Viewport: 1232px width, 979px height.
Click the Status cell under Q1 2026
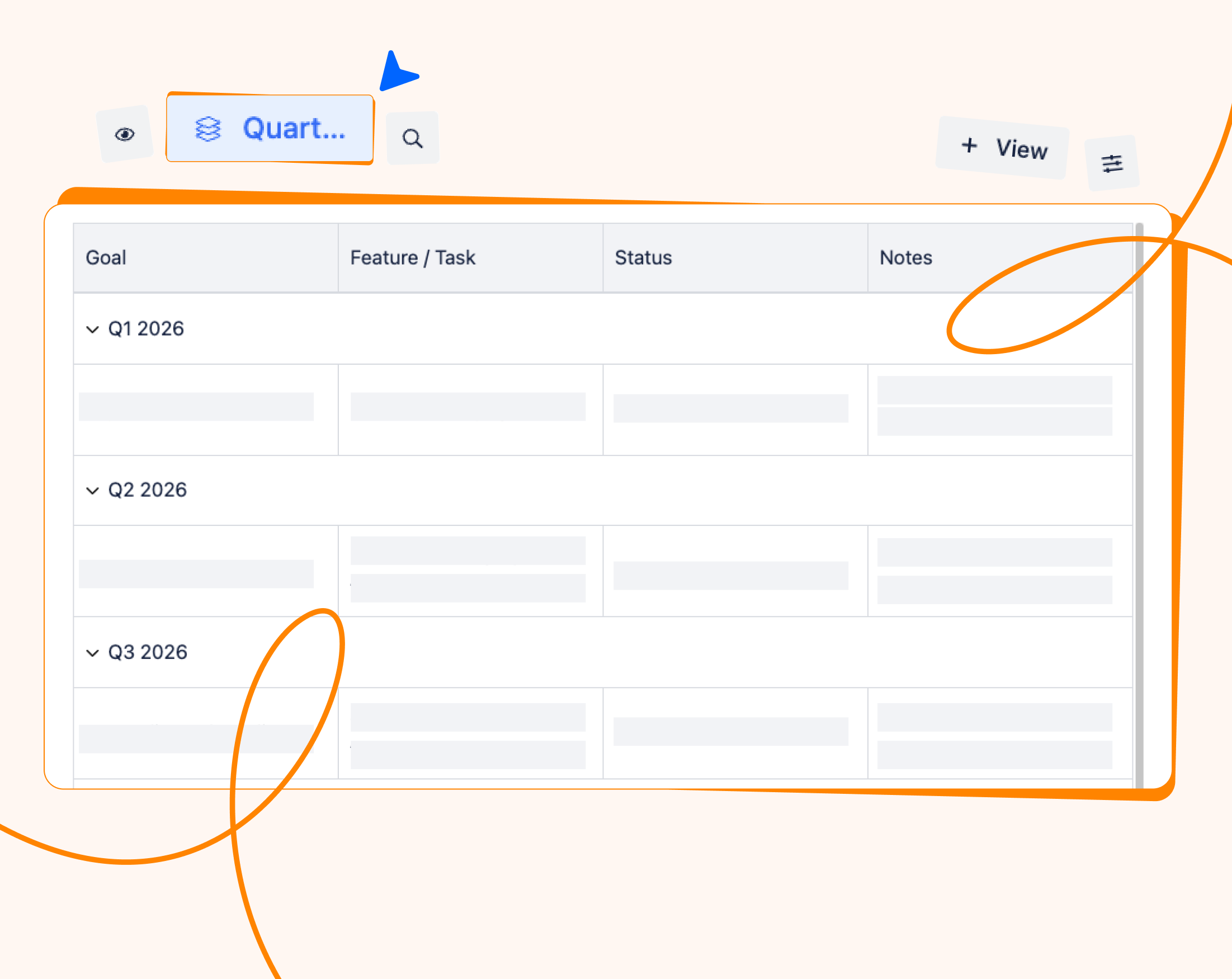pyautogui.click(x=731, y=408)
